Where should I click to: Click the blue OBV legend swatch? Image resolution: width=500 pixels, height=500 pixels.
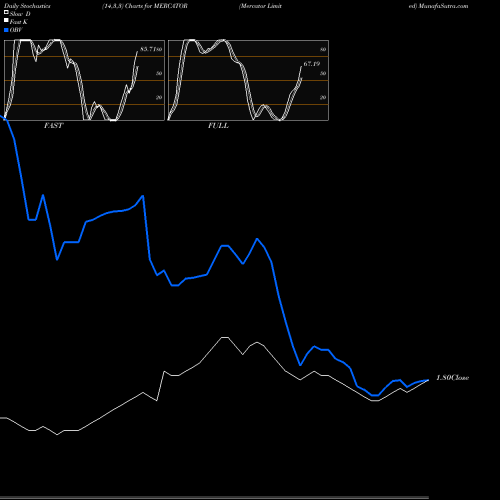(x=6, y=30)
